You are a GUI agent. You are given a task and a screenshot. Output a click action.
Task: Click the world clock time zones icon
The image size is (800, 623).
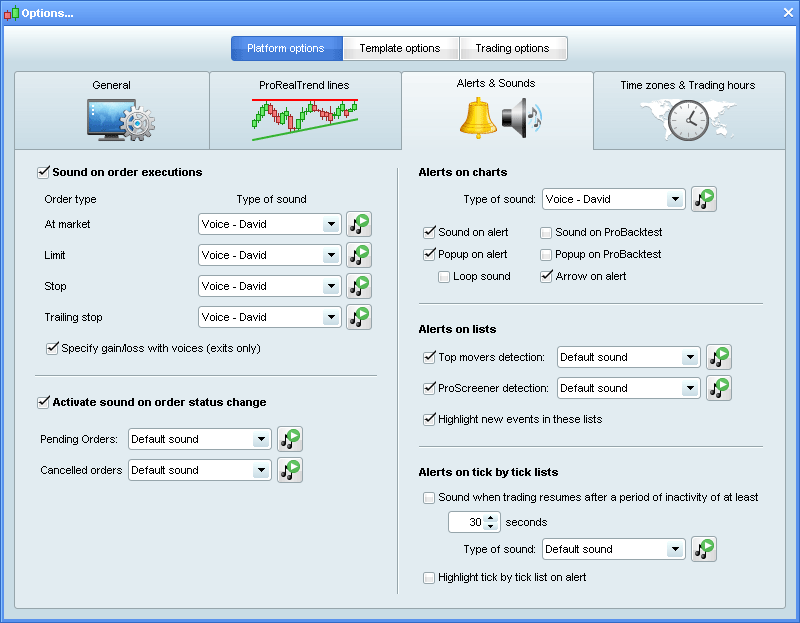688,120
